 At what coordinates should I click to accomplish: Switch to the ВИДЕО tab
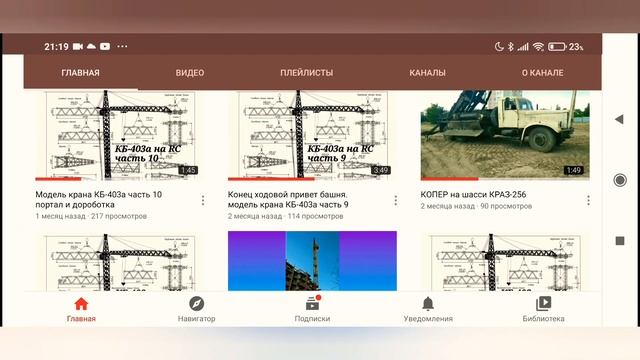point(190,73)
